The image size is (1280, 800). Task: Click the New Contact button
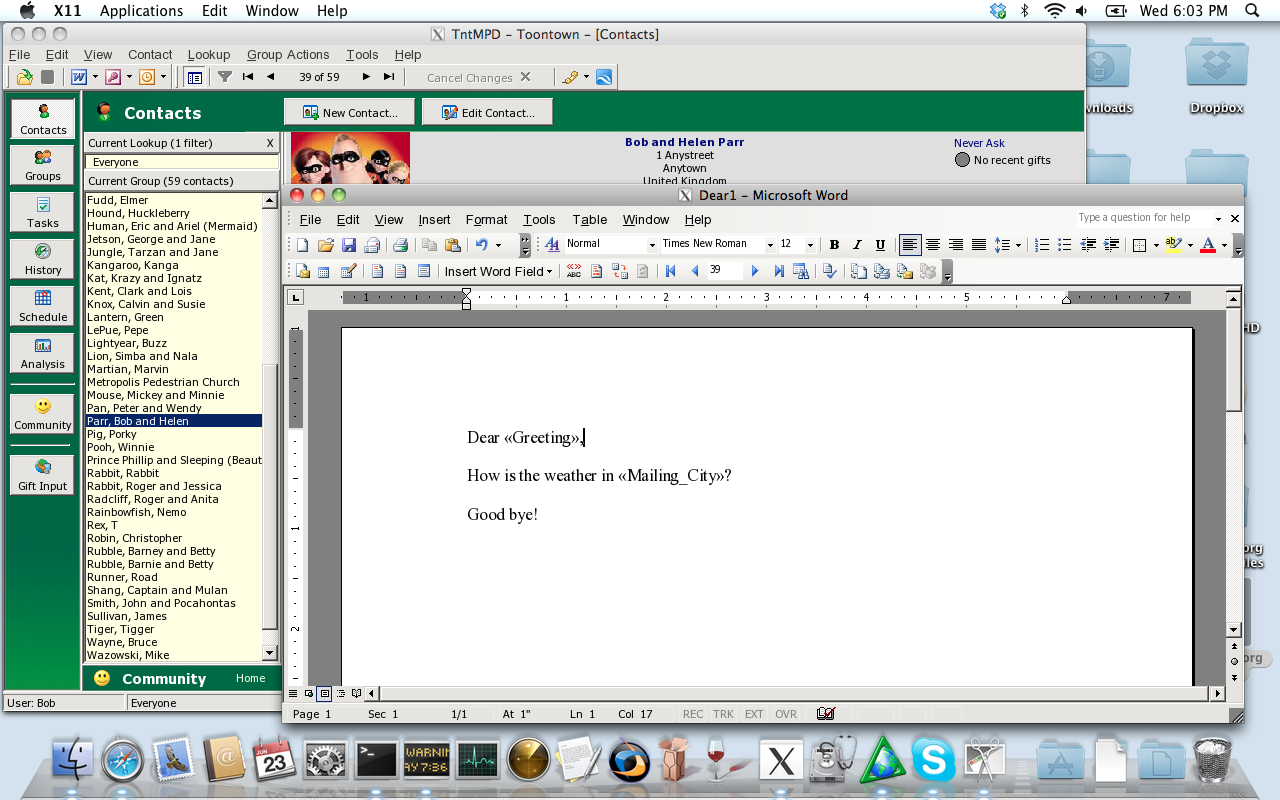point(350,112)
